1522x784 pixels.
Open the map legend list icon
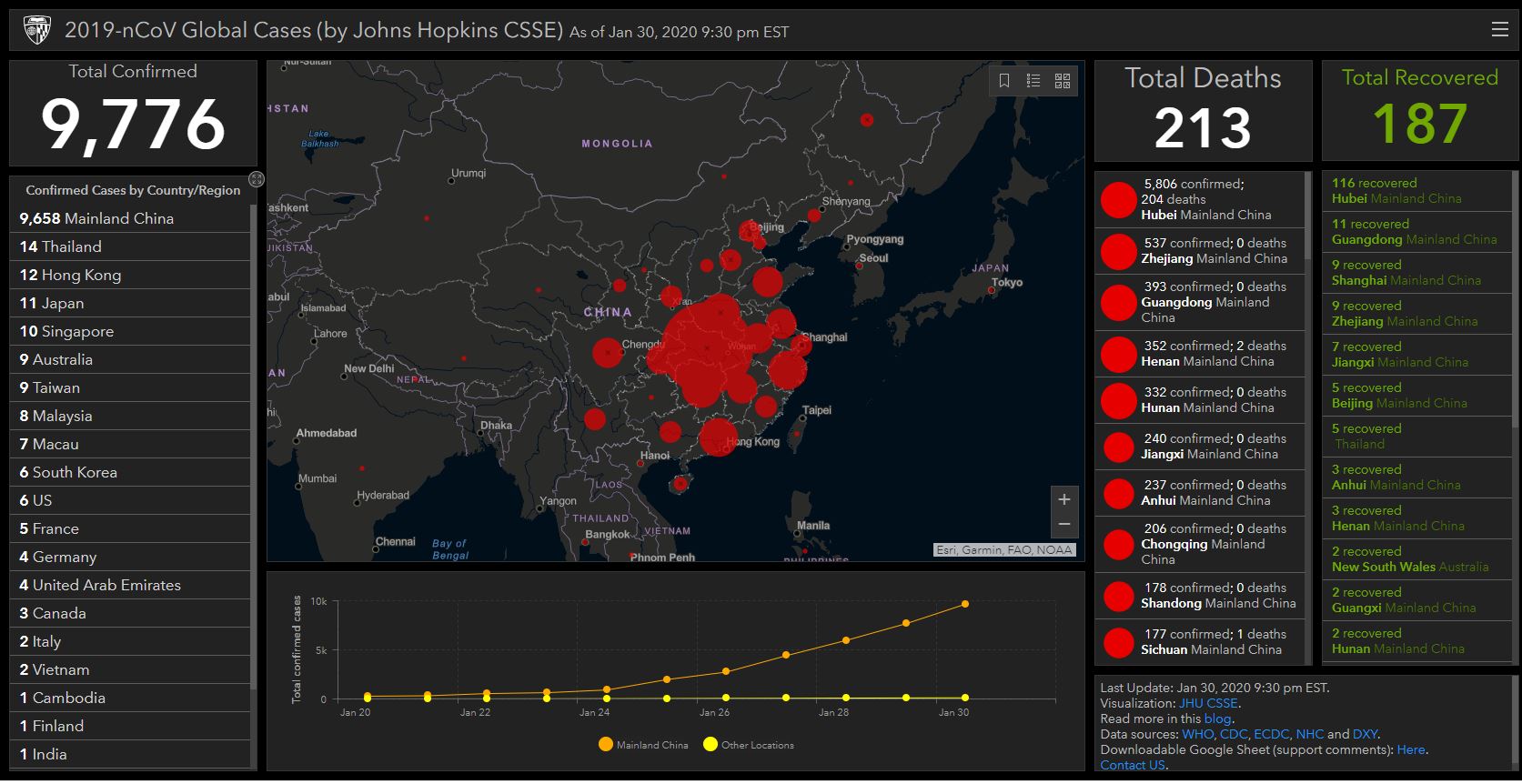click(x=1033, y=81)
